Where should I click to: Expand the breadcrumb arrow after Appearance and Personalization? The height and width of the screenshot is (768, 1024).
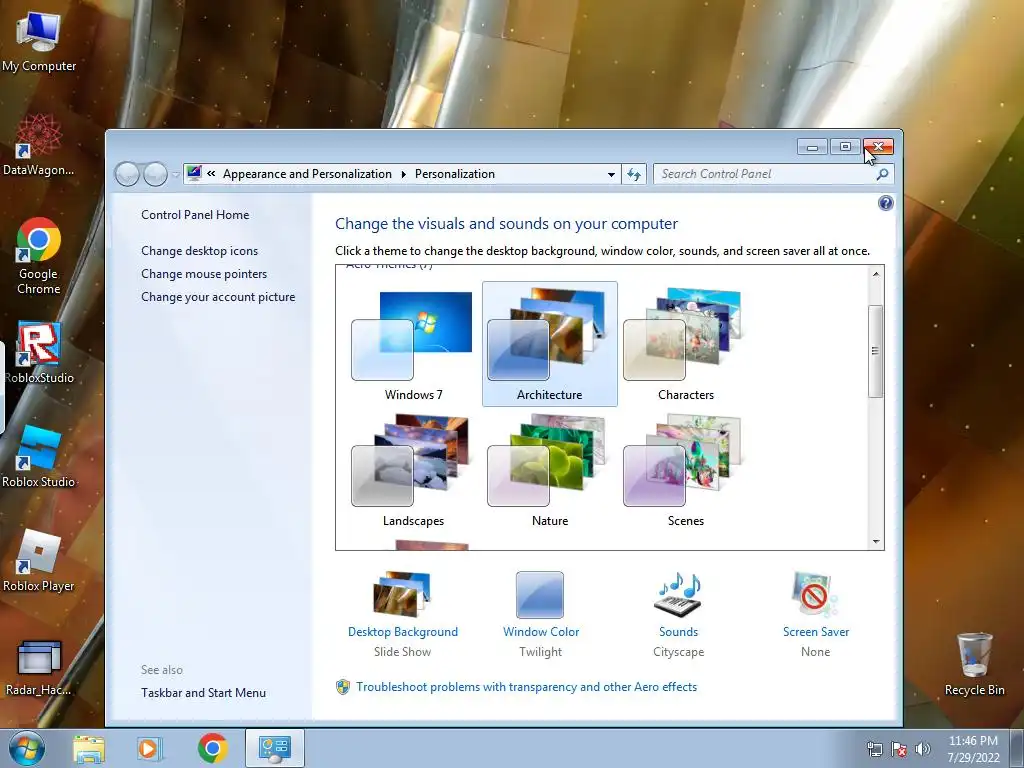404,174
